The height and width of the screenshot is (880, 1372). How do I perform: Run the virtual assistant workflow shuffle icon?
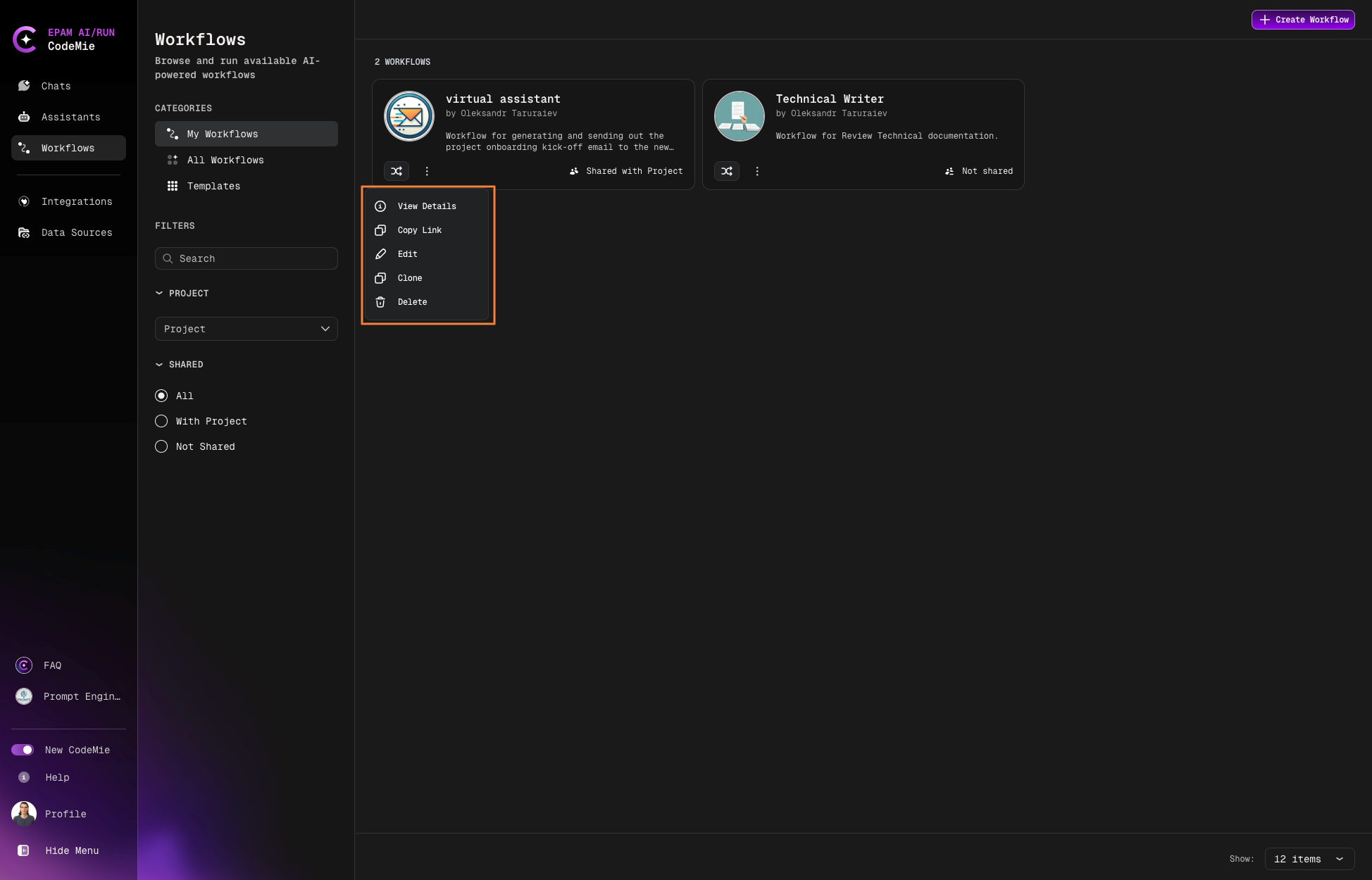396,171
